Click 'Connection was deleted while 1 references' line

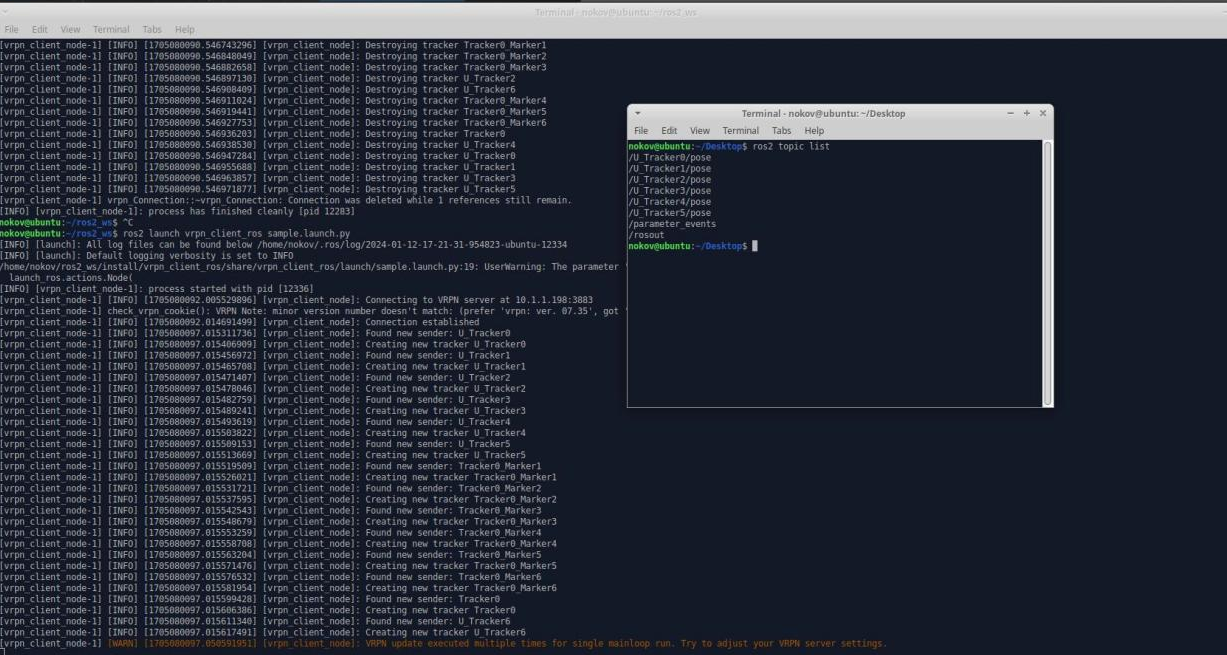click(286, 200)
